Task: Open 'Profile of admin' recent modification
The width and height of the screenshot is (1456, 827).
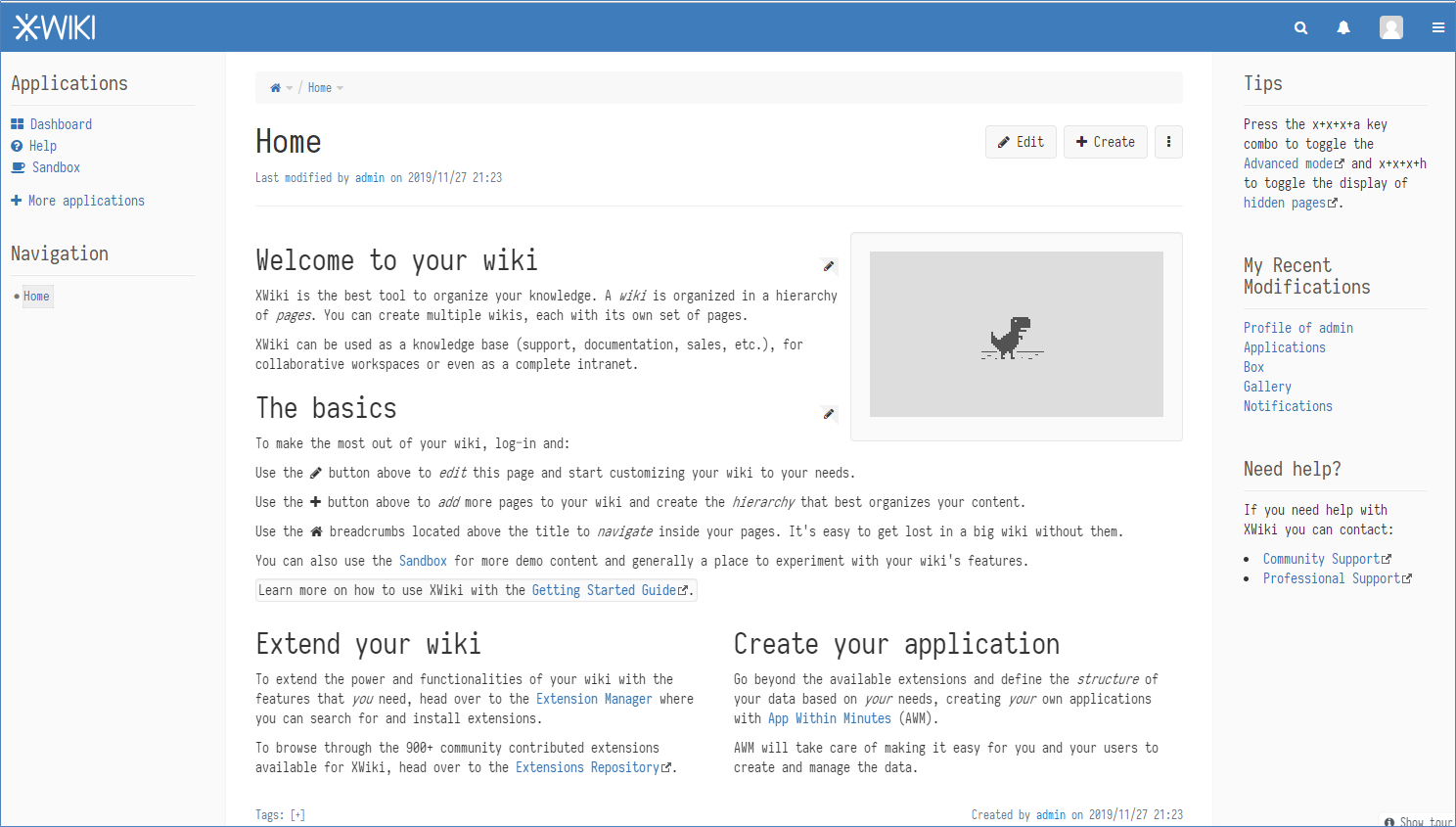Action: [x=1298, y=328]
